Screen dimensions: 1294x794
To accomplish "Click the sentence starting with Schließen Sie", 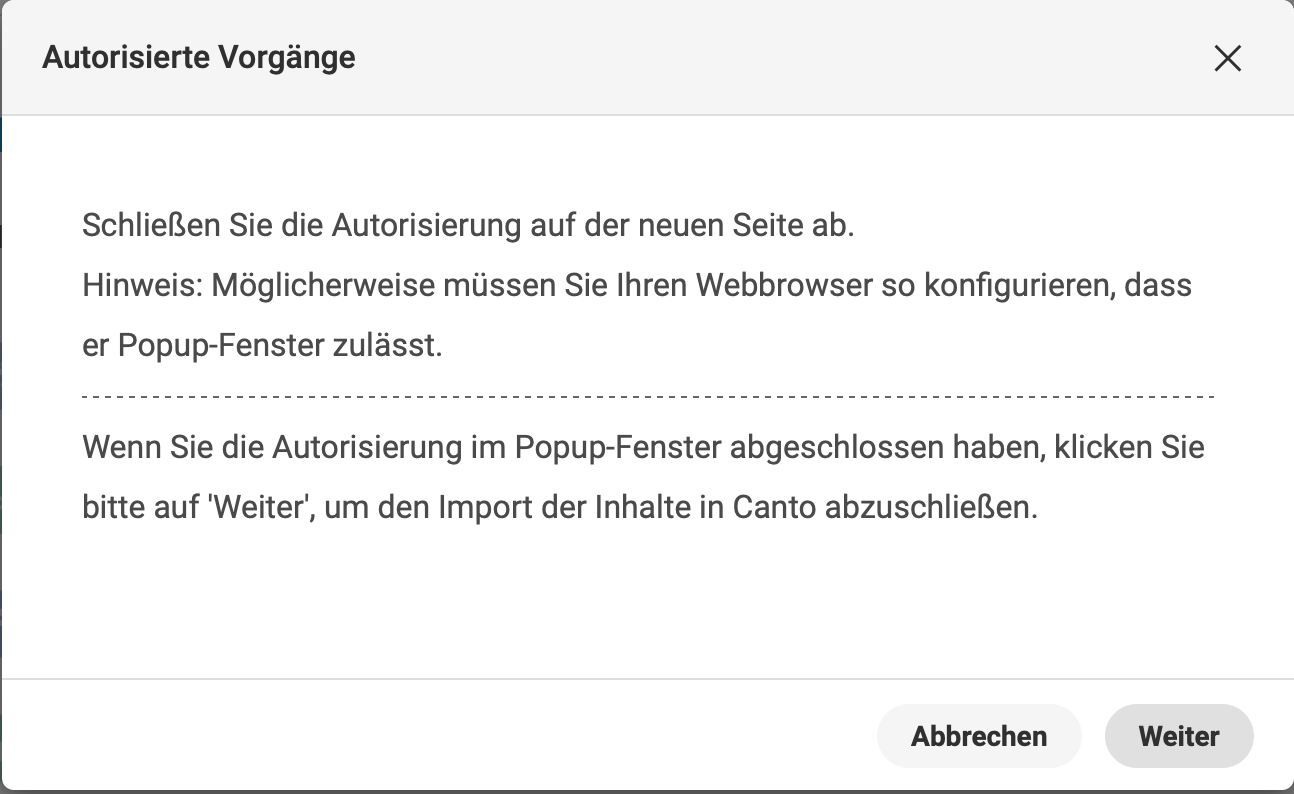I will point(468,225).
